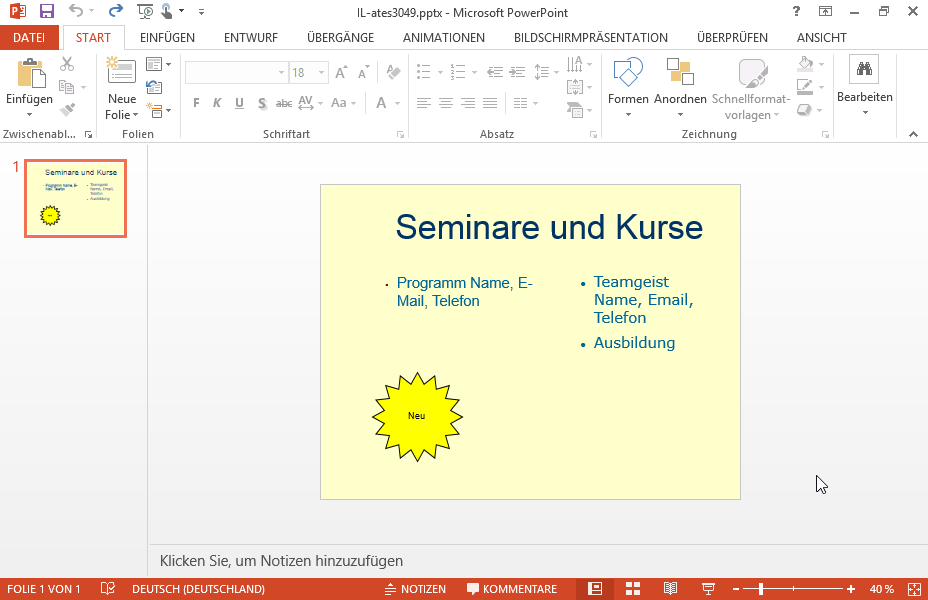928x600 pixels.
Task: Click the spell check status icon
Action: (x=108, y=589)
